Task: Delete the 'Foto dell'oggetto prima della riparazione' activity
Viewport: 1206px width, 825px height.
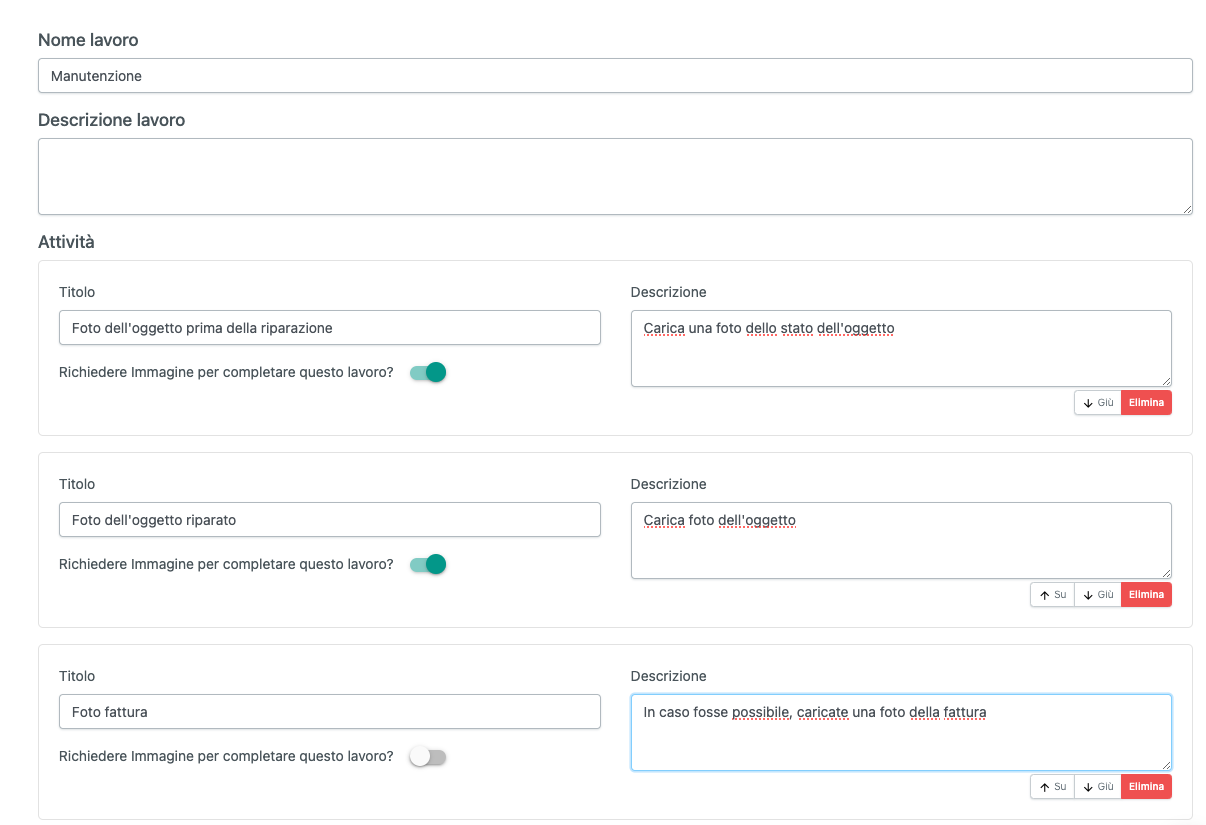Action: click(x=1146, y=402)
